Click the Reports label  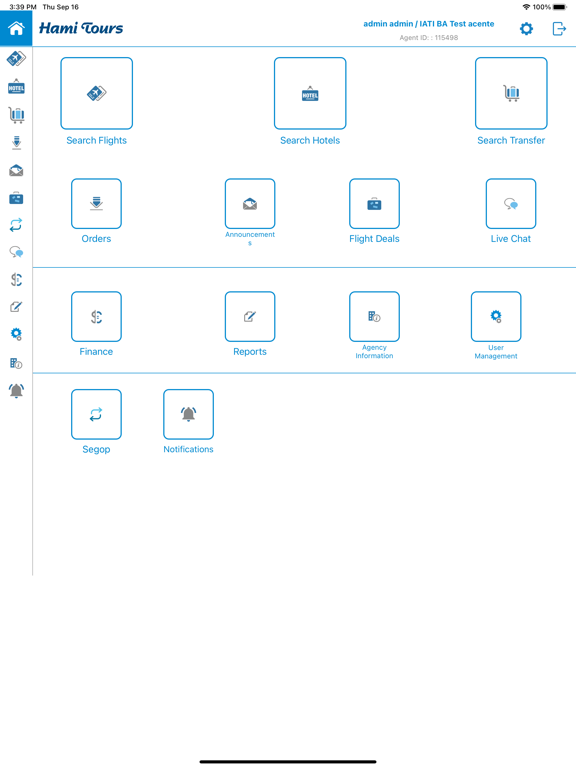[x=250, y=352]
